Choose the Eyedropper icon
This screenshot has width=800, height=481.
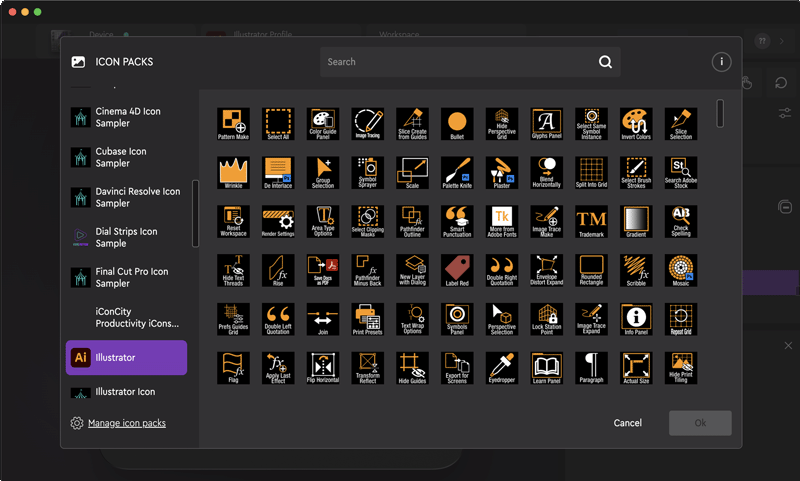pyautogui.click(x=502, y=368)
